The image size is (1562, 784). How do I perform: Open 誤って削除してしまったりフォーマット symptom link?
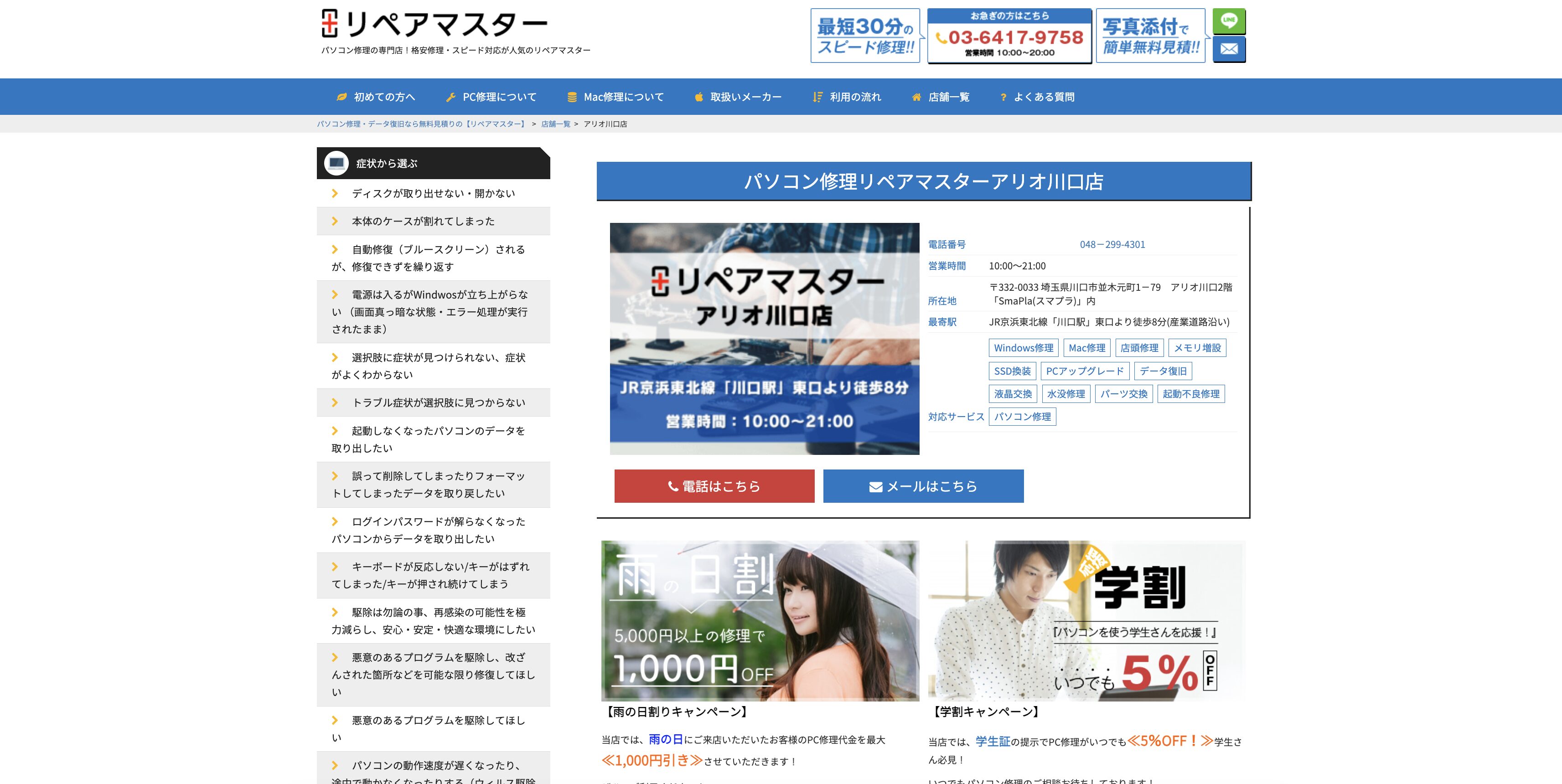433,485
